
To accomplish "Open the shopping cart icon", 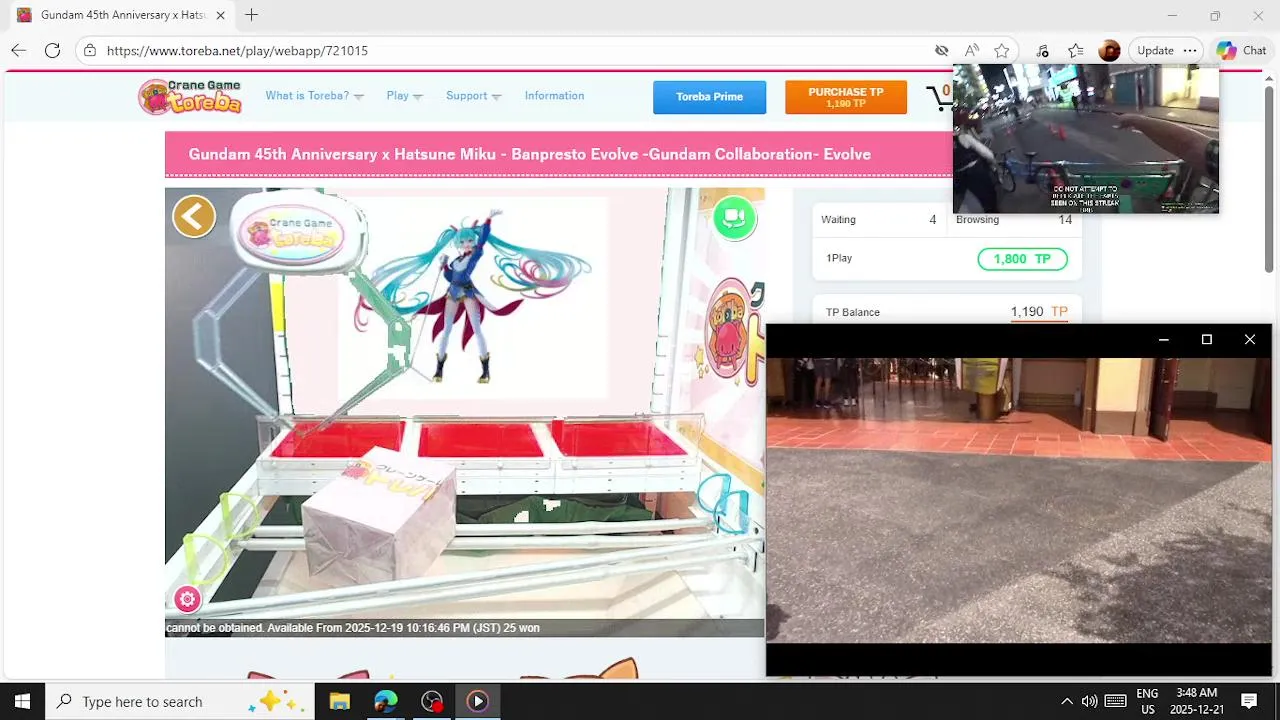I will (940, 96).
